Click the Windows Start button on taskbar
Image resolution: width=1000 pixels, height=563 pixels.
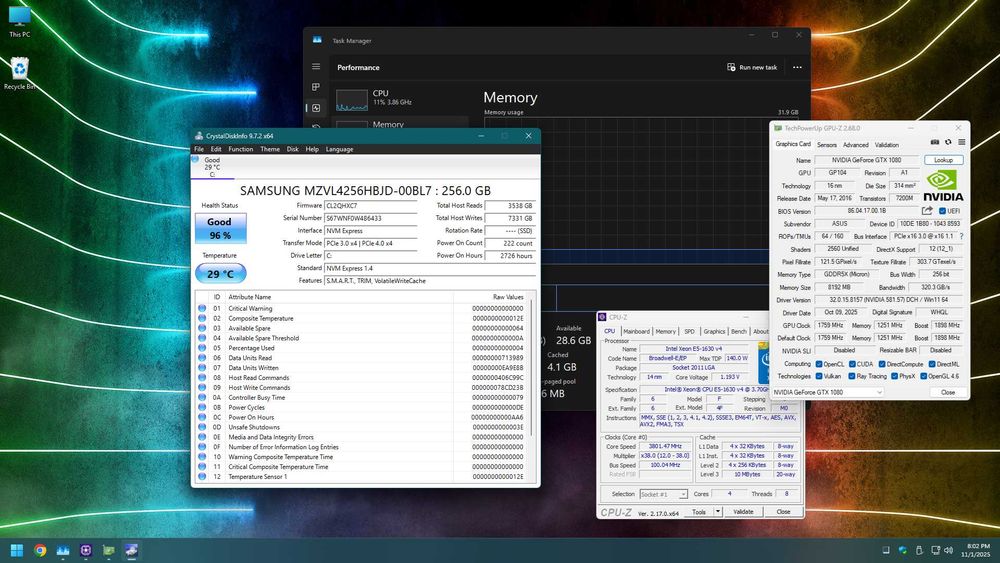[x=17, y=550]
